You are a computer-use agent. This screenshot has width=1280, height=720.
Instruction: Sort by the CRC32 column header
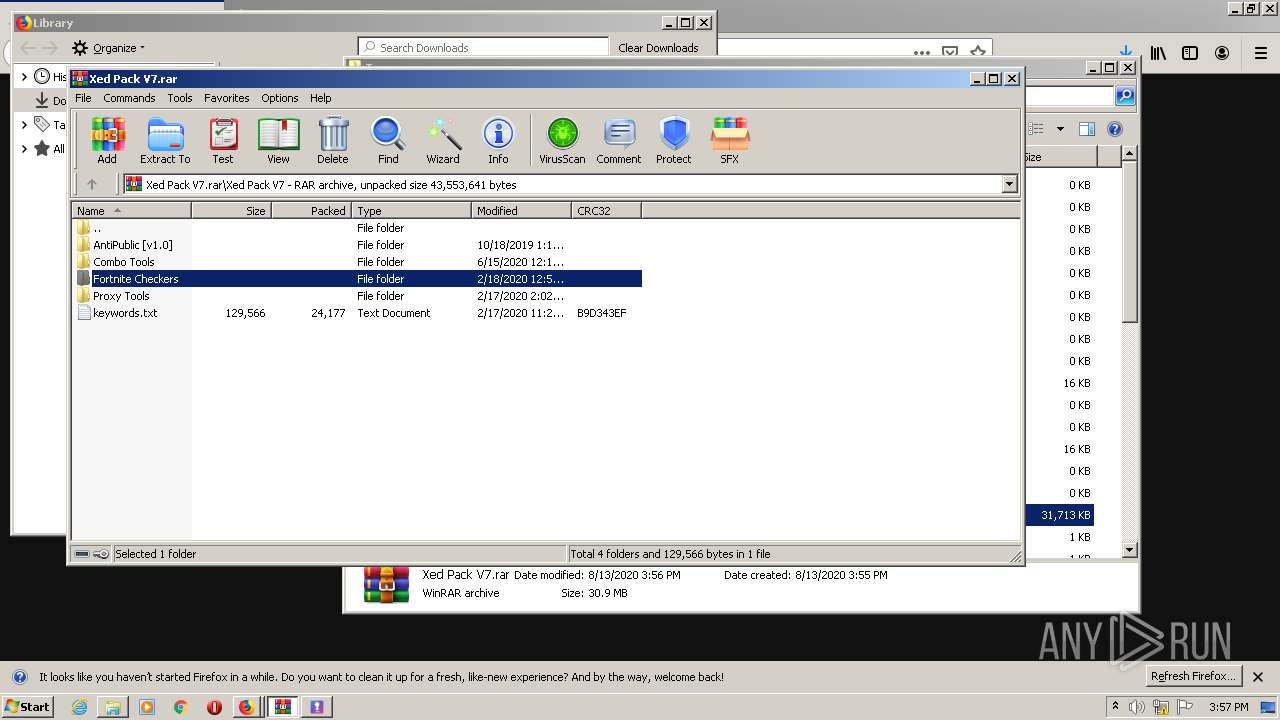[x=606, y=210]
